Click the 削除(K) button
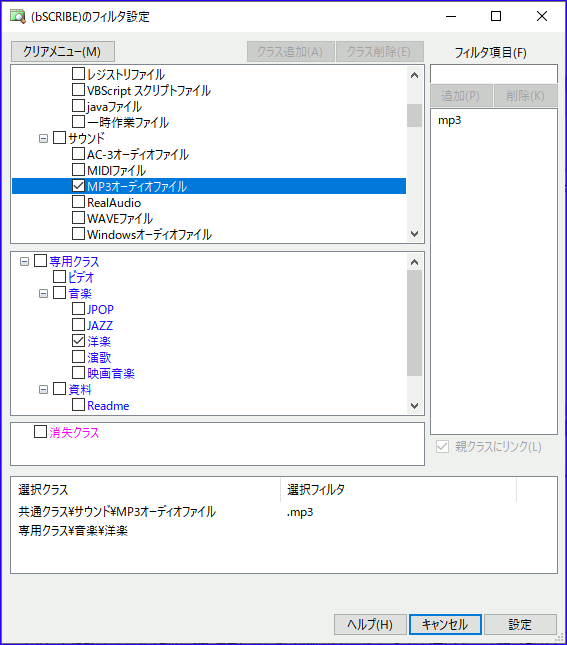 pyautogui.click(x=526, y=96)
